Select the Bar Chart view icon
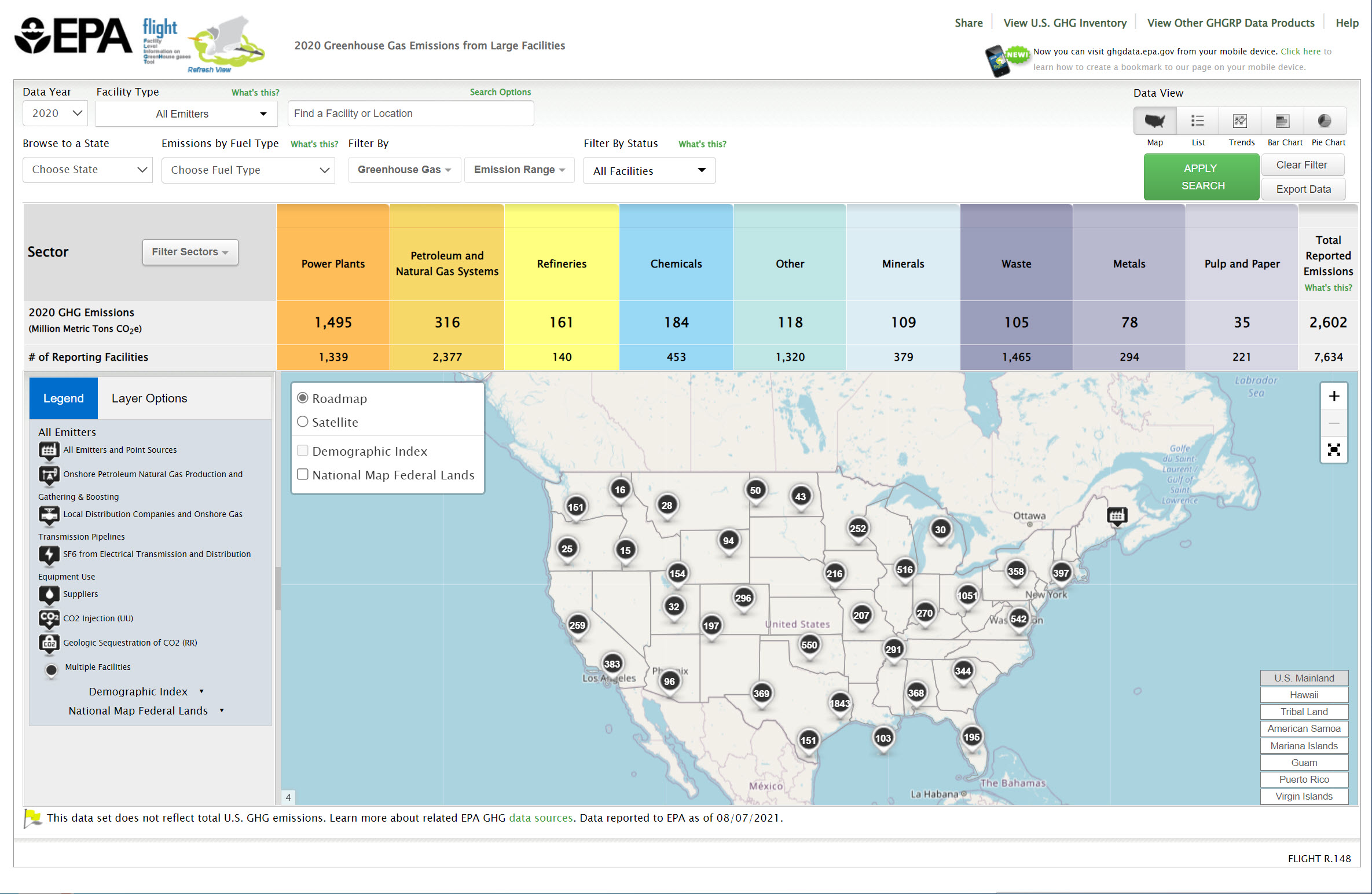This screenshot has height=894, width=1372. click(1283, 121)
